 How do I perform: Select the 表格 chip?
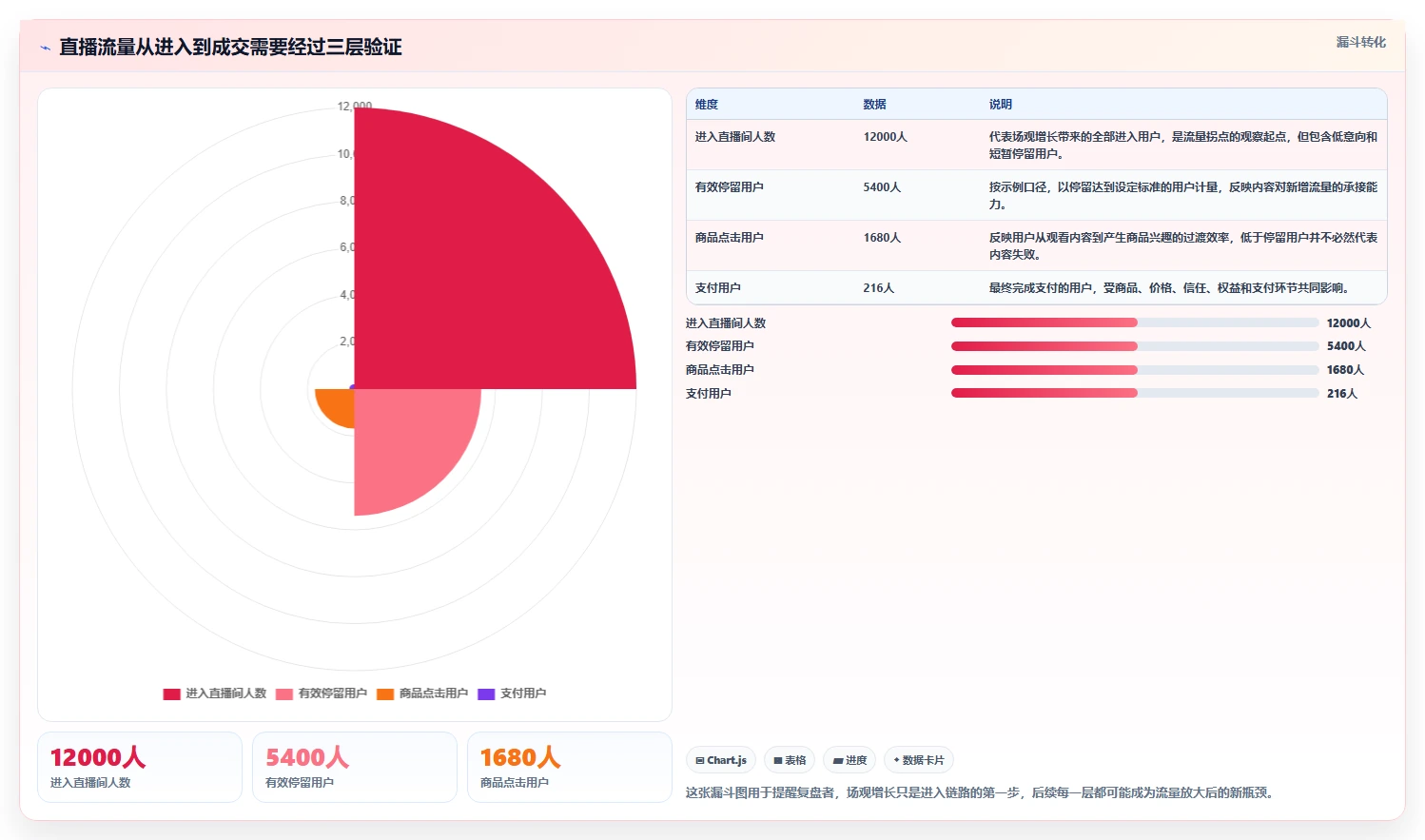[x=790, y=760]
